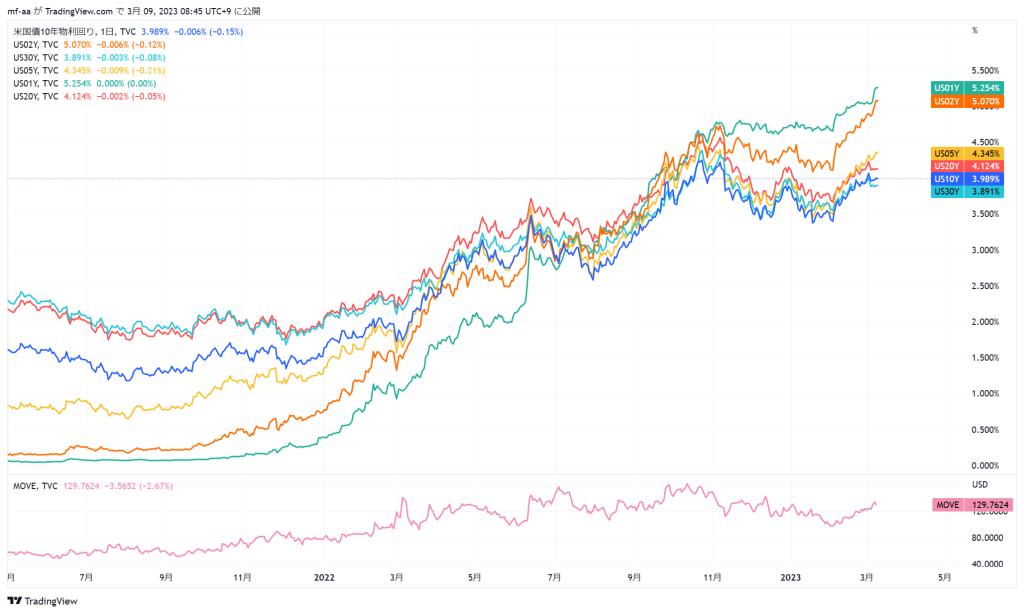Select the US02Y orange price tag
Screen dimensions: 1024x614
(967, 101)
